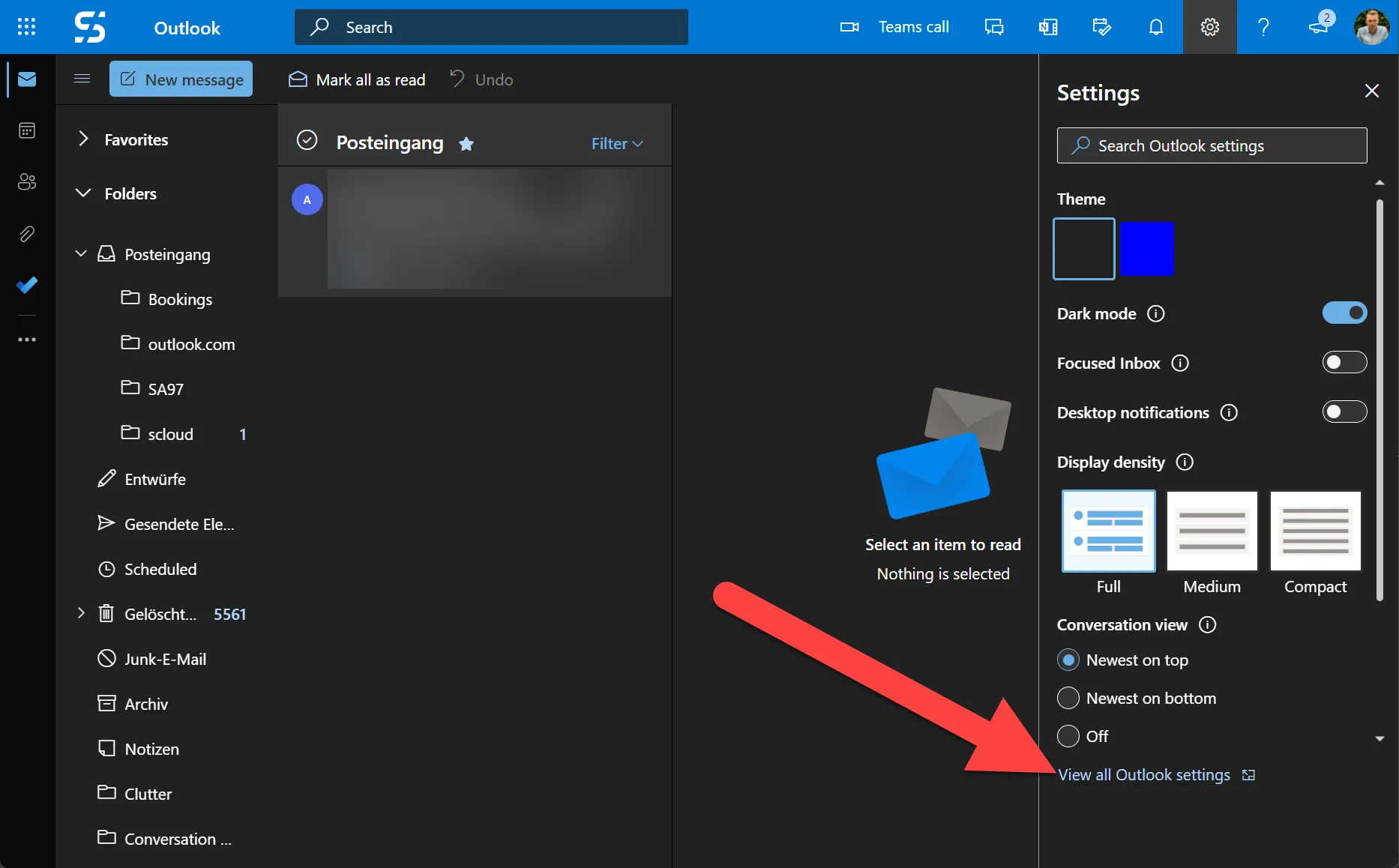Screen dimensions: 1399x868
Task: Select the blue theme swatch
Action: (1147, 249)
